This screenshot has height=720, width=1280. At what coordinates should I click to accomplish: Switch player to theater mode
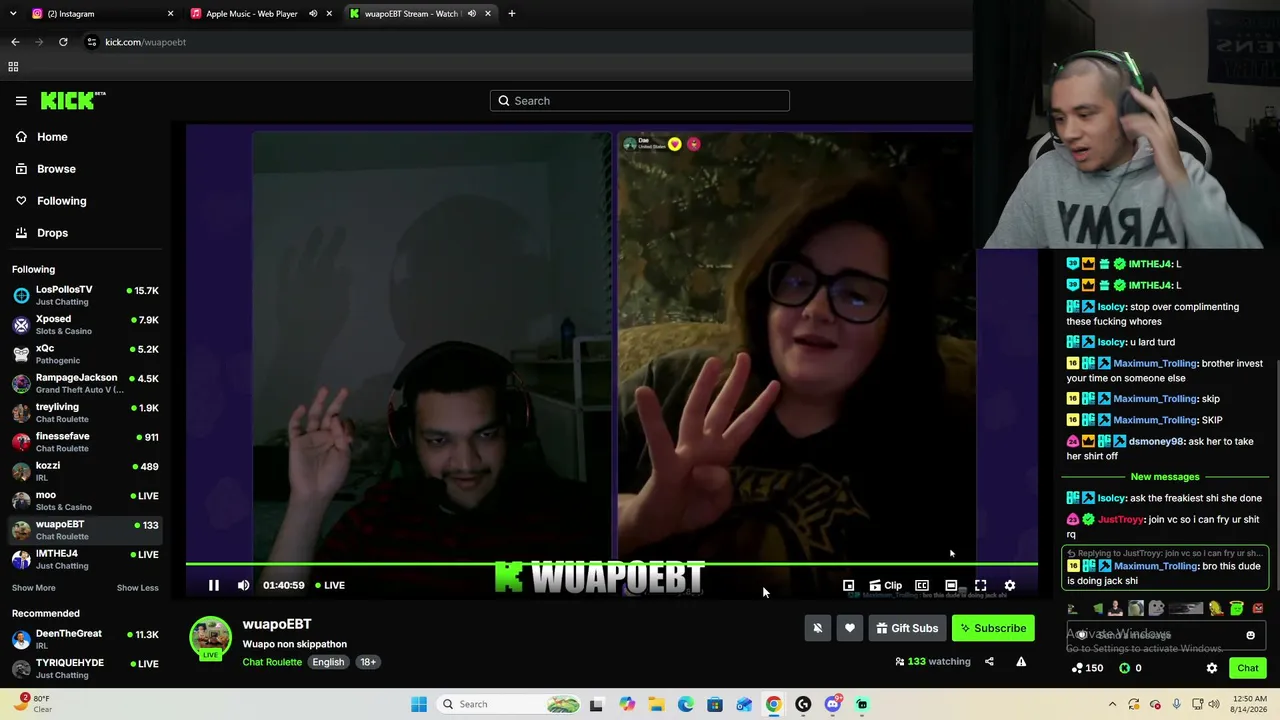click(x=951, y=585)
